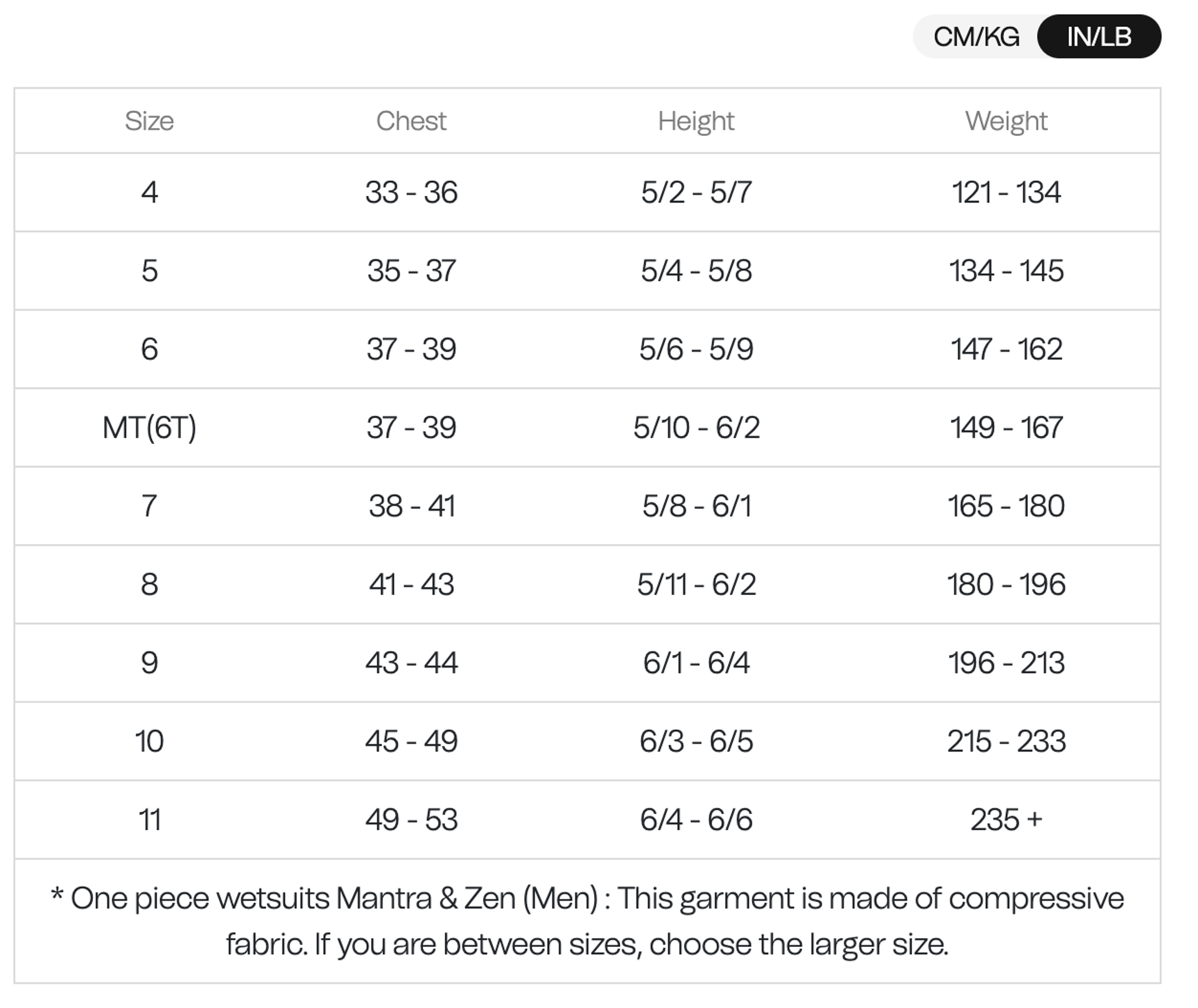Select size 4 row label
The image size is (1198, 1008).
pyautogui.click(x=149, y=192)
